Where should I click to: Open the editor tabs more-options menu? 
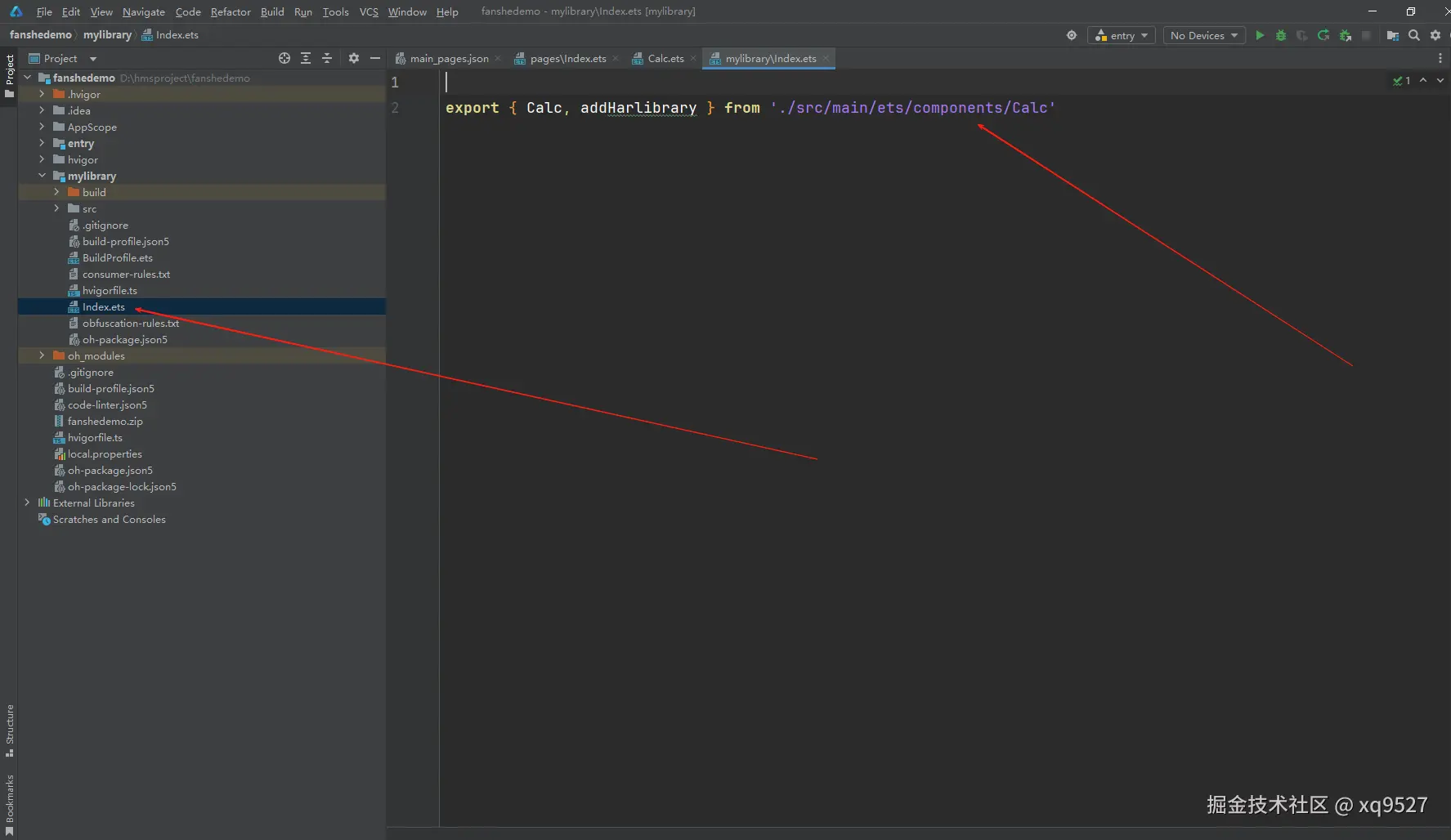click(x=1440, y=58)
